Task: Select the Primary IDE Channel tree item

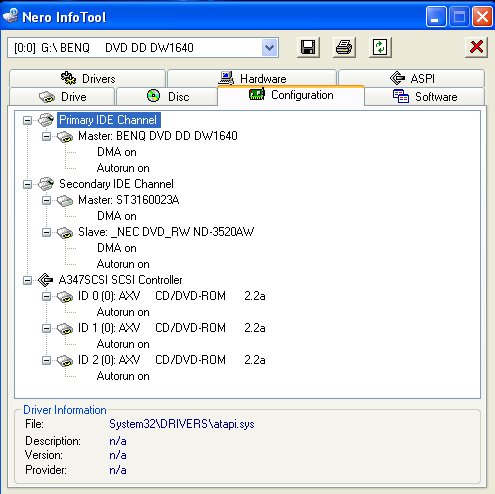Action: pos(108,120)
